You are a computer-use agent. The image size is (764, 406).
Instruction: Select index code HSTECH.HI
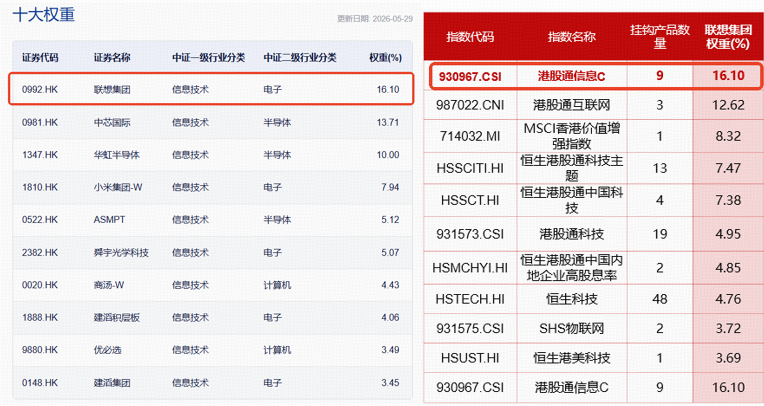coord(470,299)
